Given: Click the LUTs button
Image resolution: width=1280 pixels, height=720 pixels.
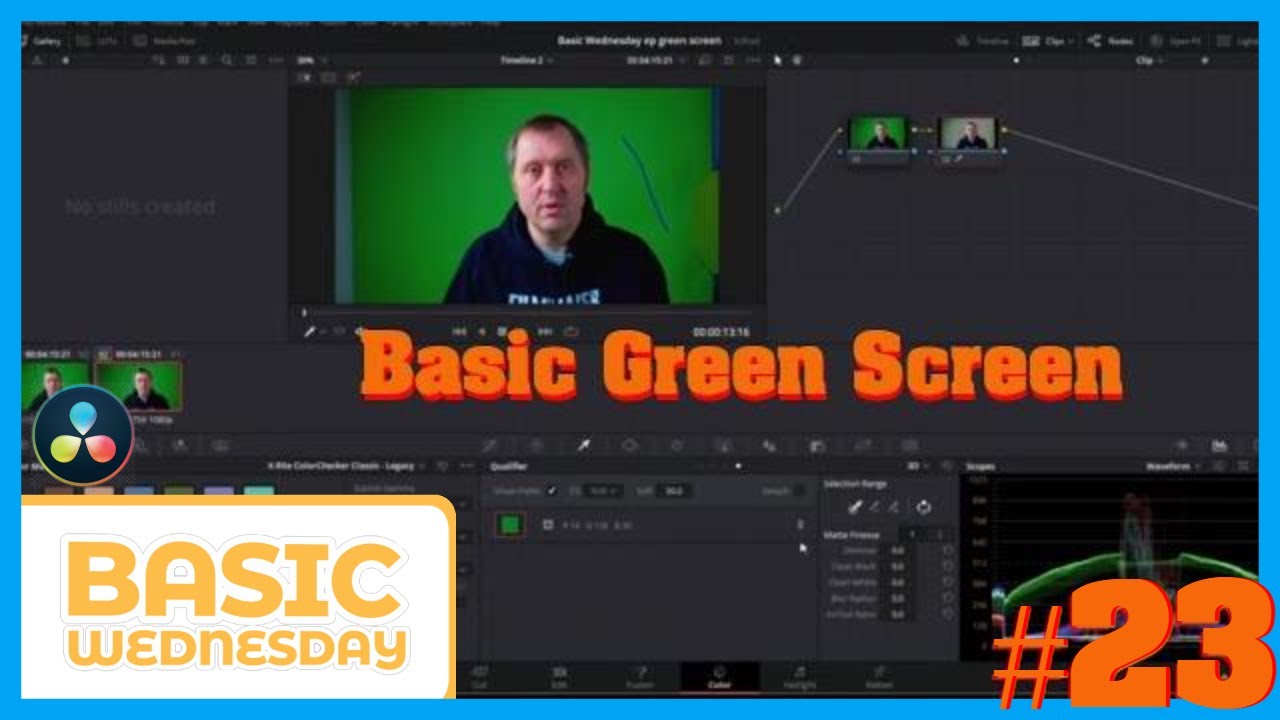Looking at the screenshot, I should coord(97,41).
